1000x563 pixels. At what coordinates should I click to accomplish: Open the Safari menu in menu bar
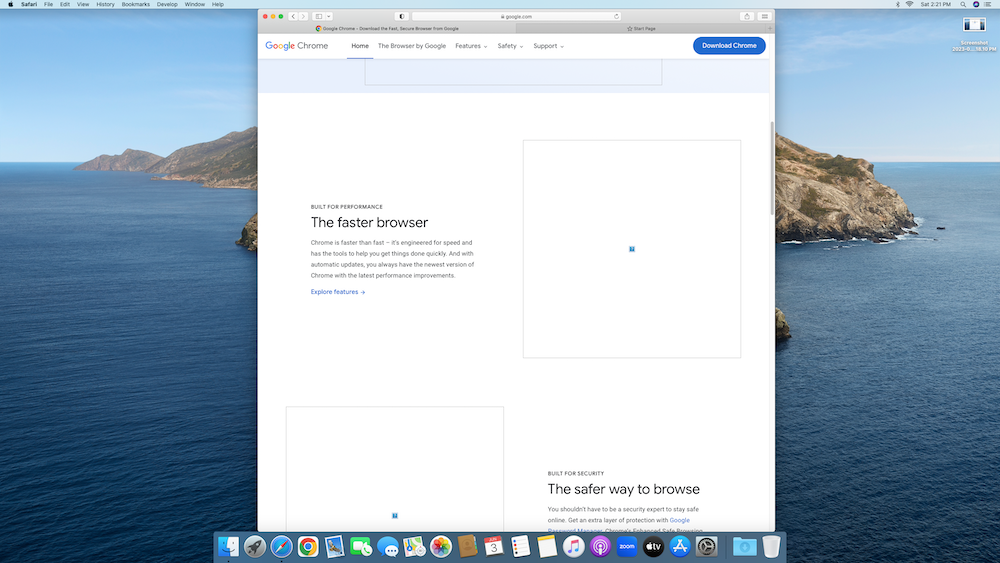[x=29, y=4]
